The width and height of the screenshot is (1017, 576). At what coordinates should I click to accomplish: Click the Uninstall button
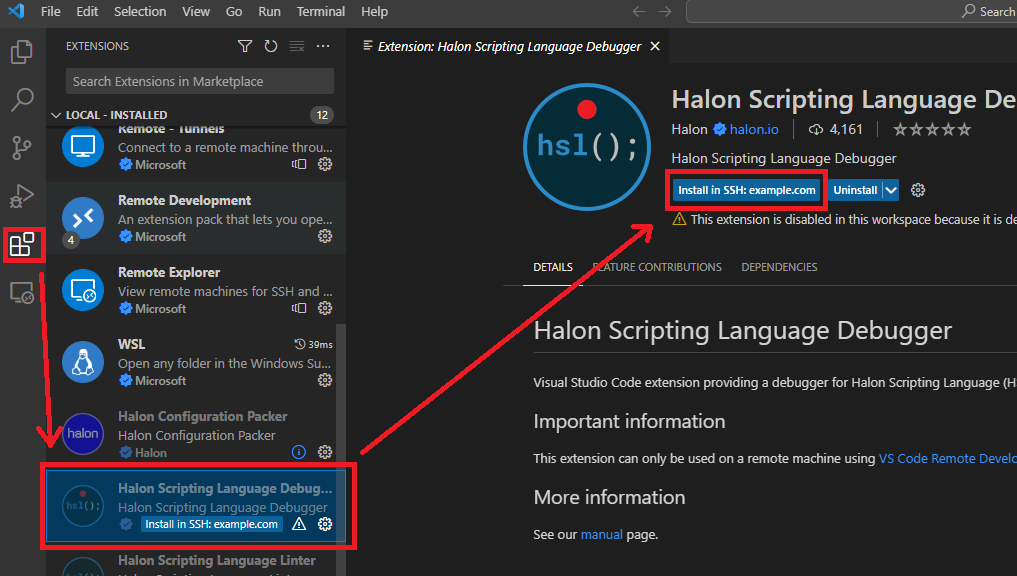855,190
